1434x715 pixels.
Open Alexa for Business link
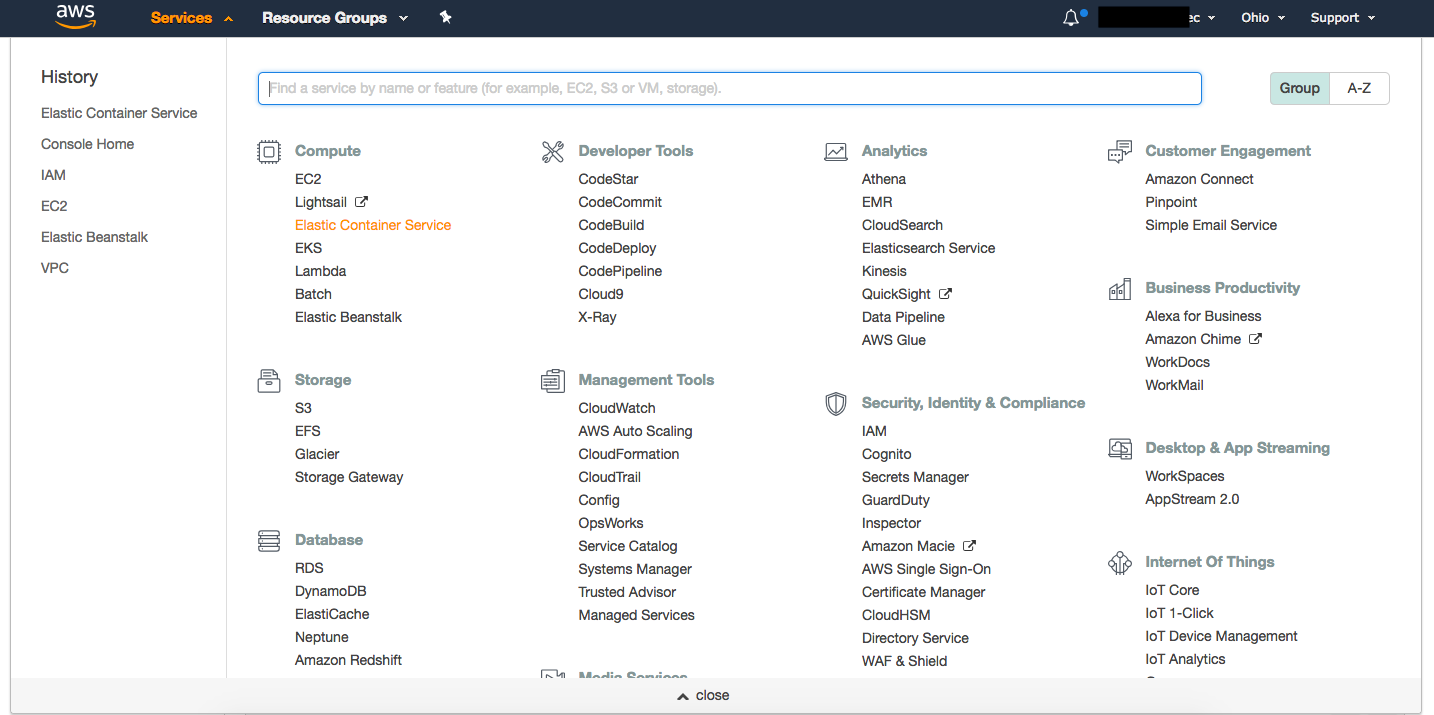click(x=1203, y=316)
